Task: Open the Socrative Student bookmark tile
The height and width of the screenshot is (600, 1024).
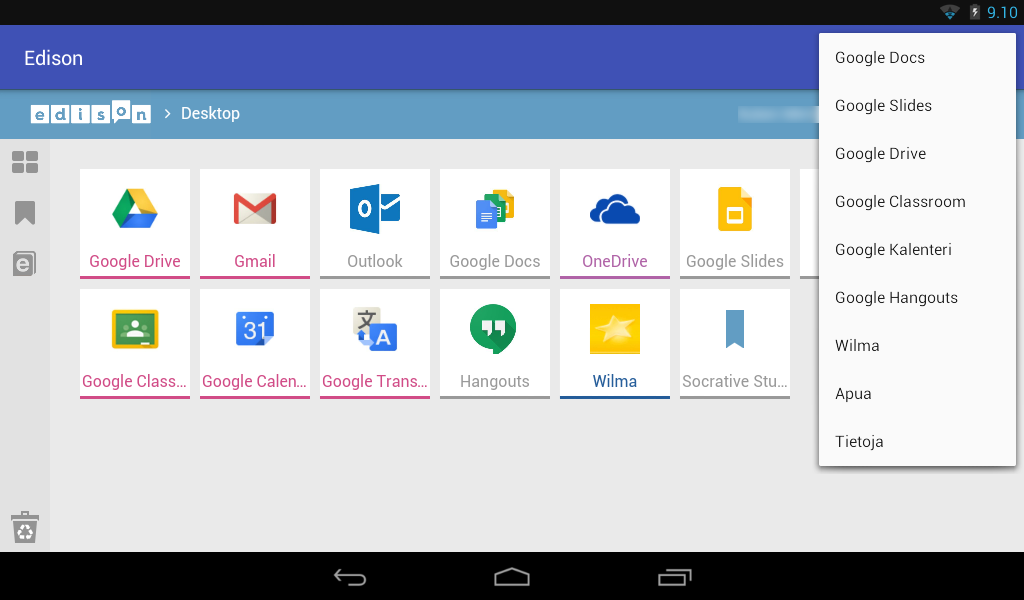Action: (x=735, y=343)
